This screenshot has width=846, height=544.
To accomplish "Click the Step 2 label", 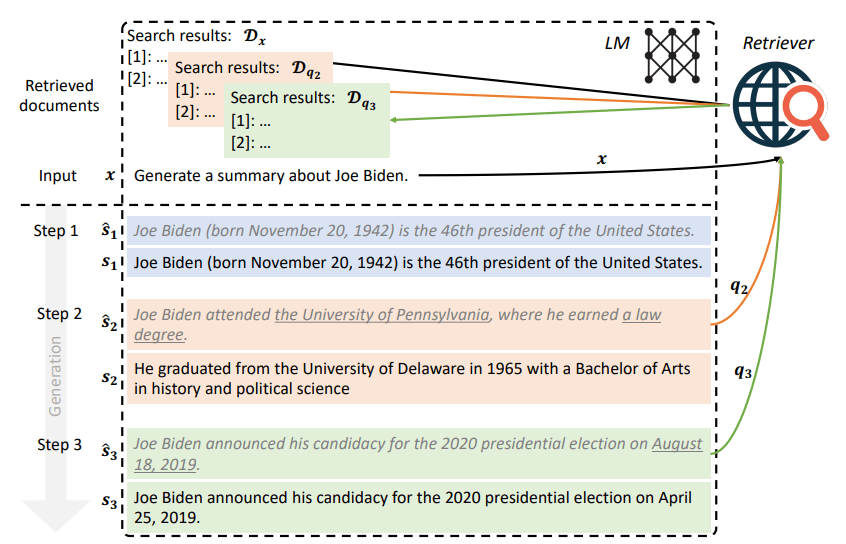I will coord(60,314).
